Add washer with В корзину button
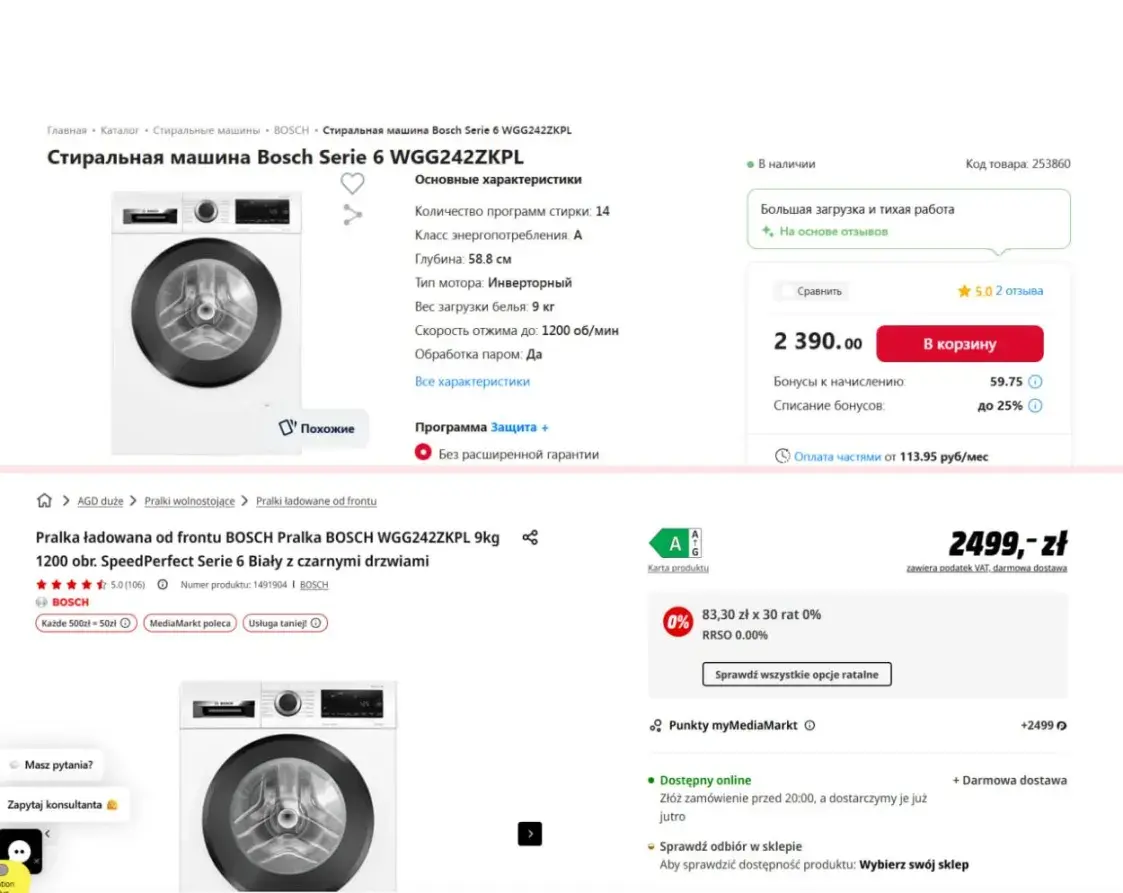 coord(959,344)
